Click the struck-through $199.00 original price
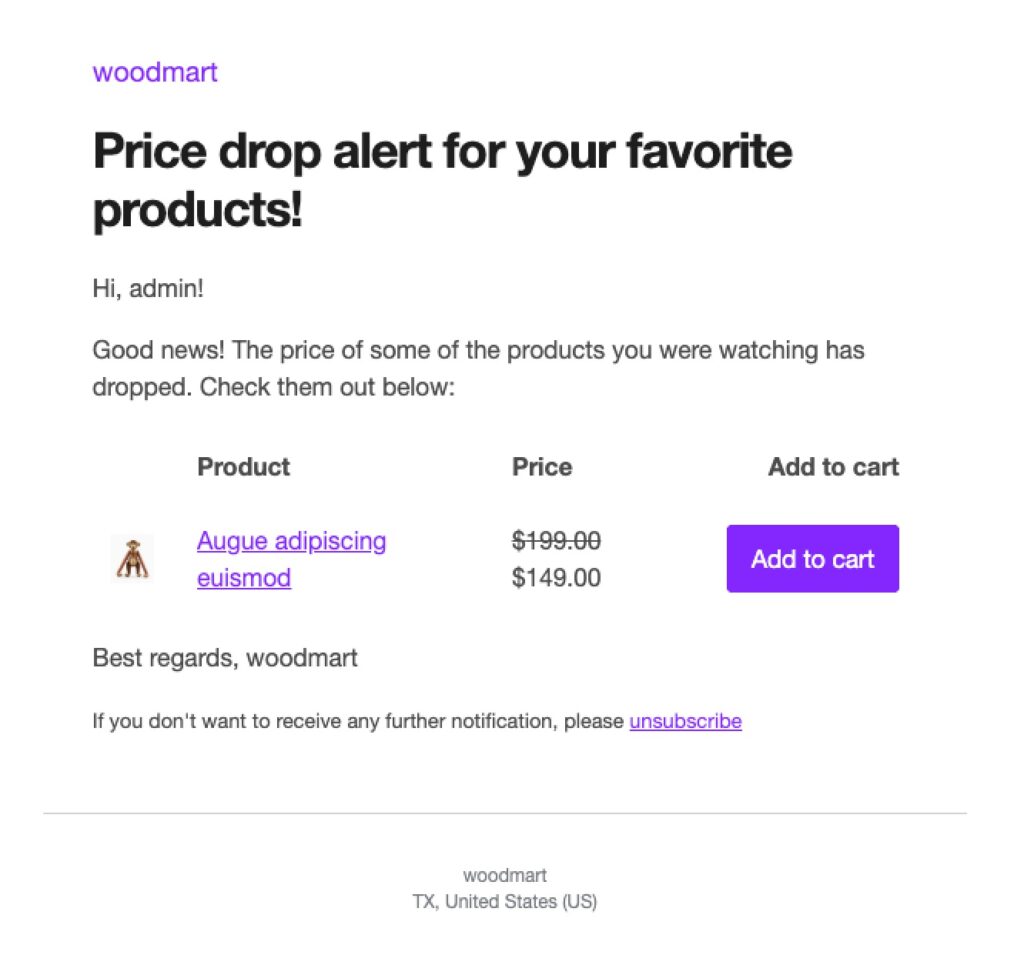Viewport: 1024px width, 965px height. 556,541
